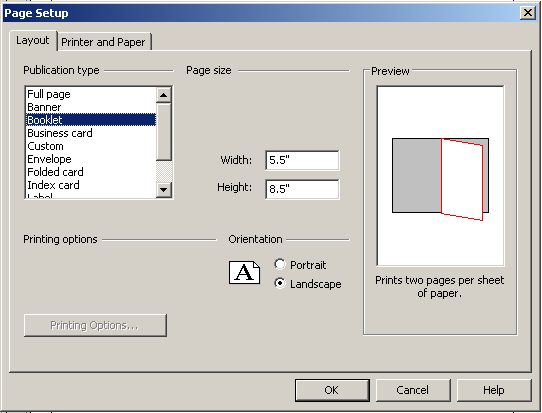542x413 pixels.
Task: Select Folded card publication type
Action: click(91, 172)
